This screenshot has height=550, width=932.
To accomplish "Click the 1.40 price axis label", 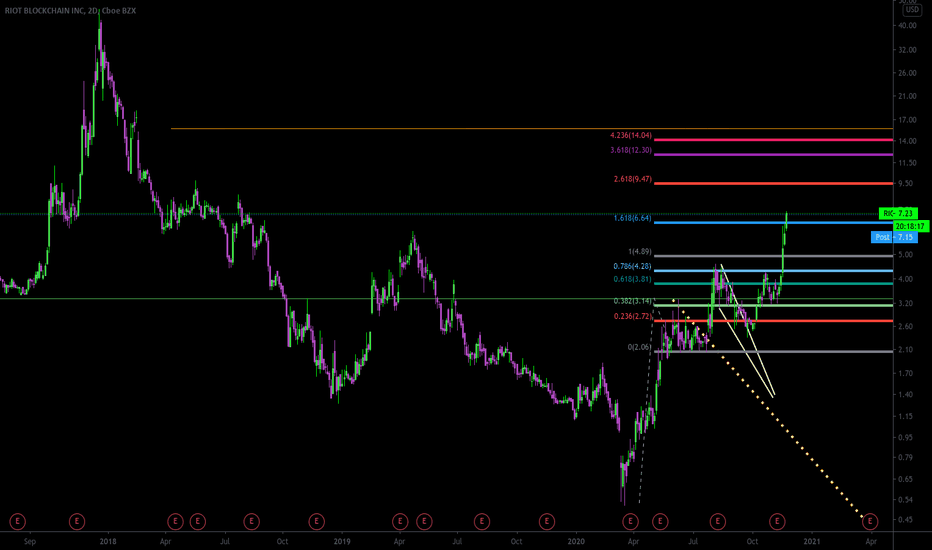I will click(x=905, y=395).
